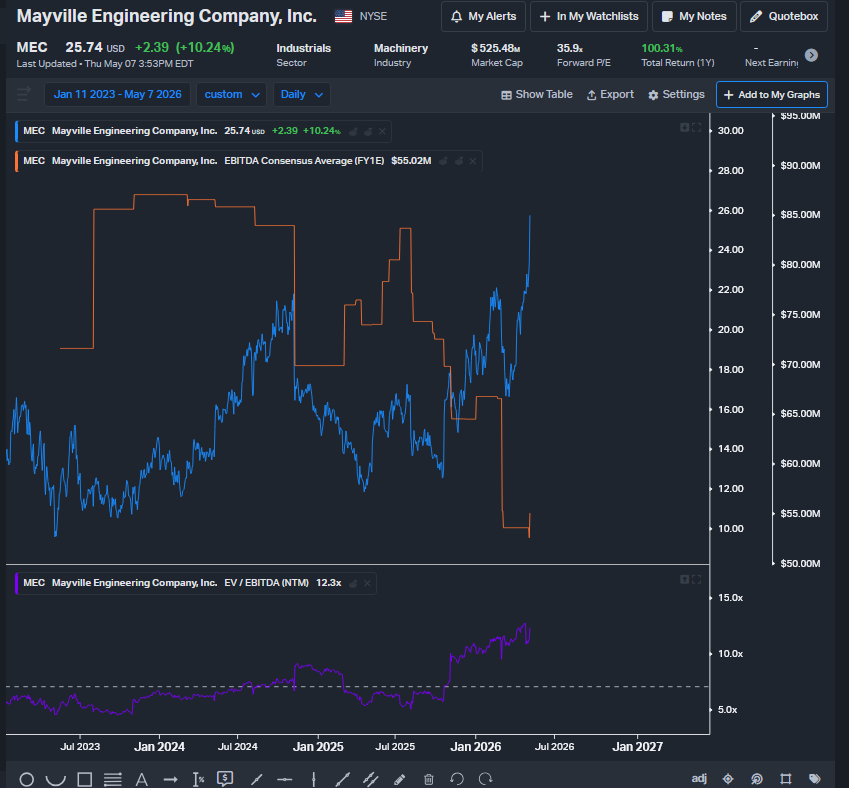Image resolution: width=849 pixels, height=788 pixels.
Task: Select the rectangle drawing tool
Action: coord(84,779)
